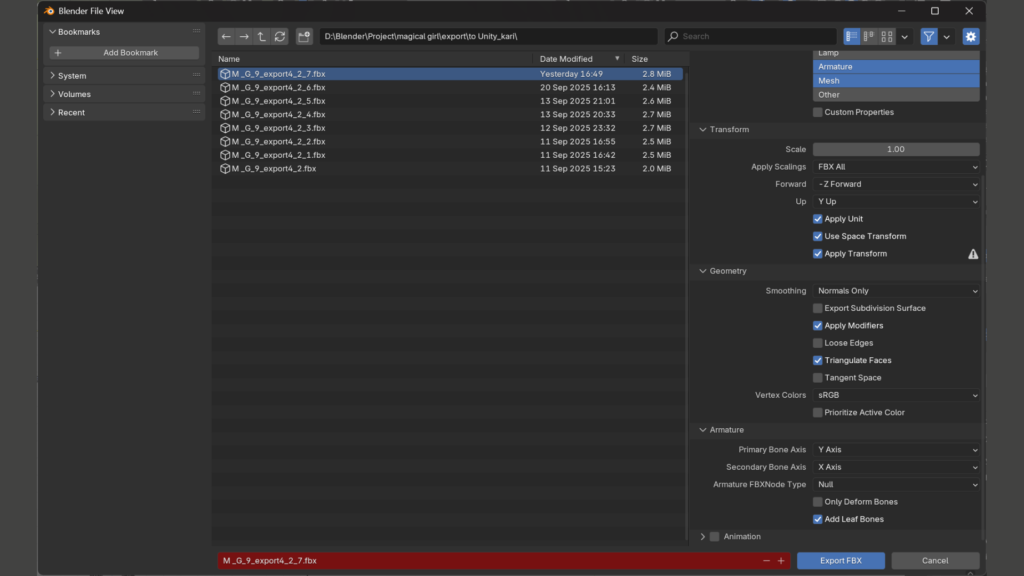Open the Apply Scalings dropdown
Viewport: 1024px width, 576px height.
(896, 167)
